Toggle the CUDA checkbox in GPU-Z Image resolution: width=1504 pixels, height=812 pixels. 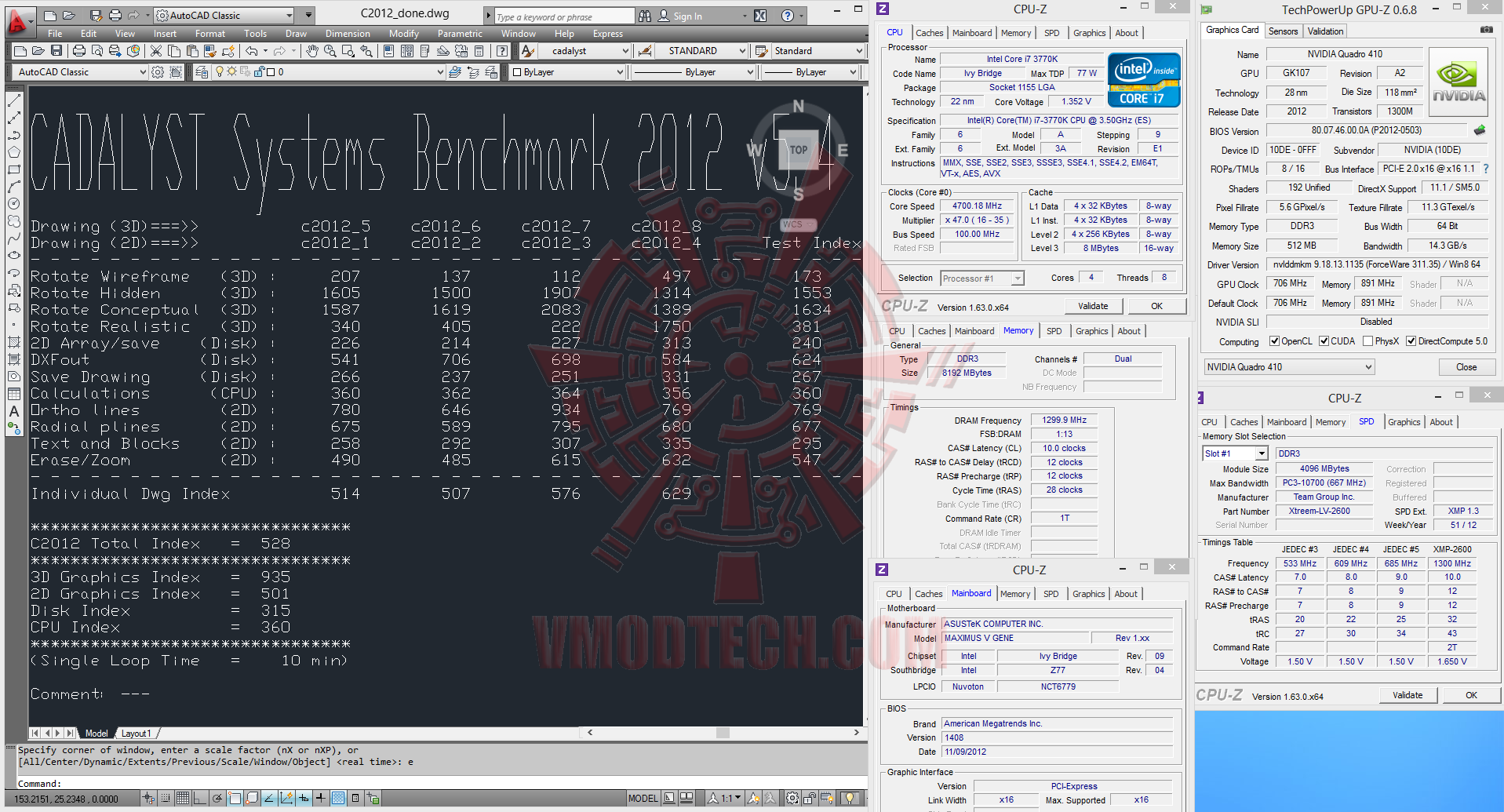(x=1324, y=341)
